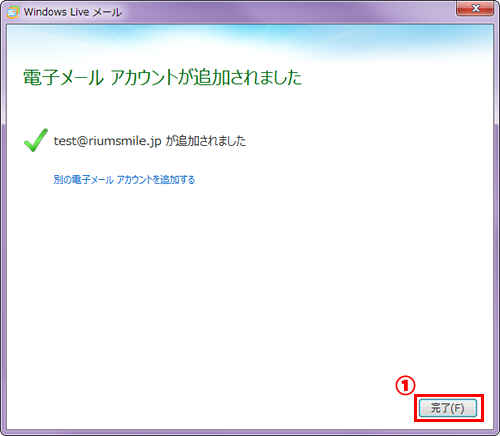
Task: Click the light blue banner above the heading
Action: (250, 42)
